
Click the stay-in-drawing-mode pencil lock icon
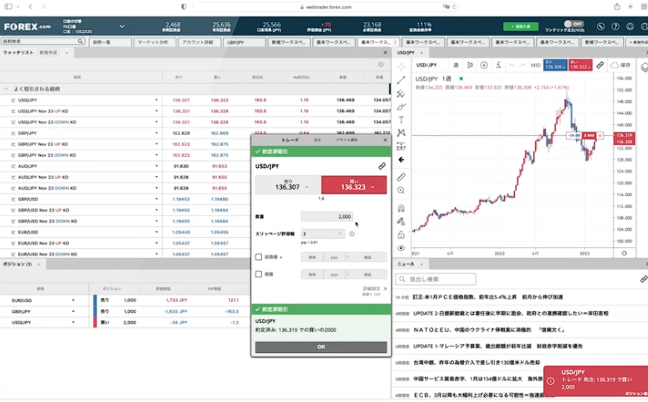tap(401, 221)
